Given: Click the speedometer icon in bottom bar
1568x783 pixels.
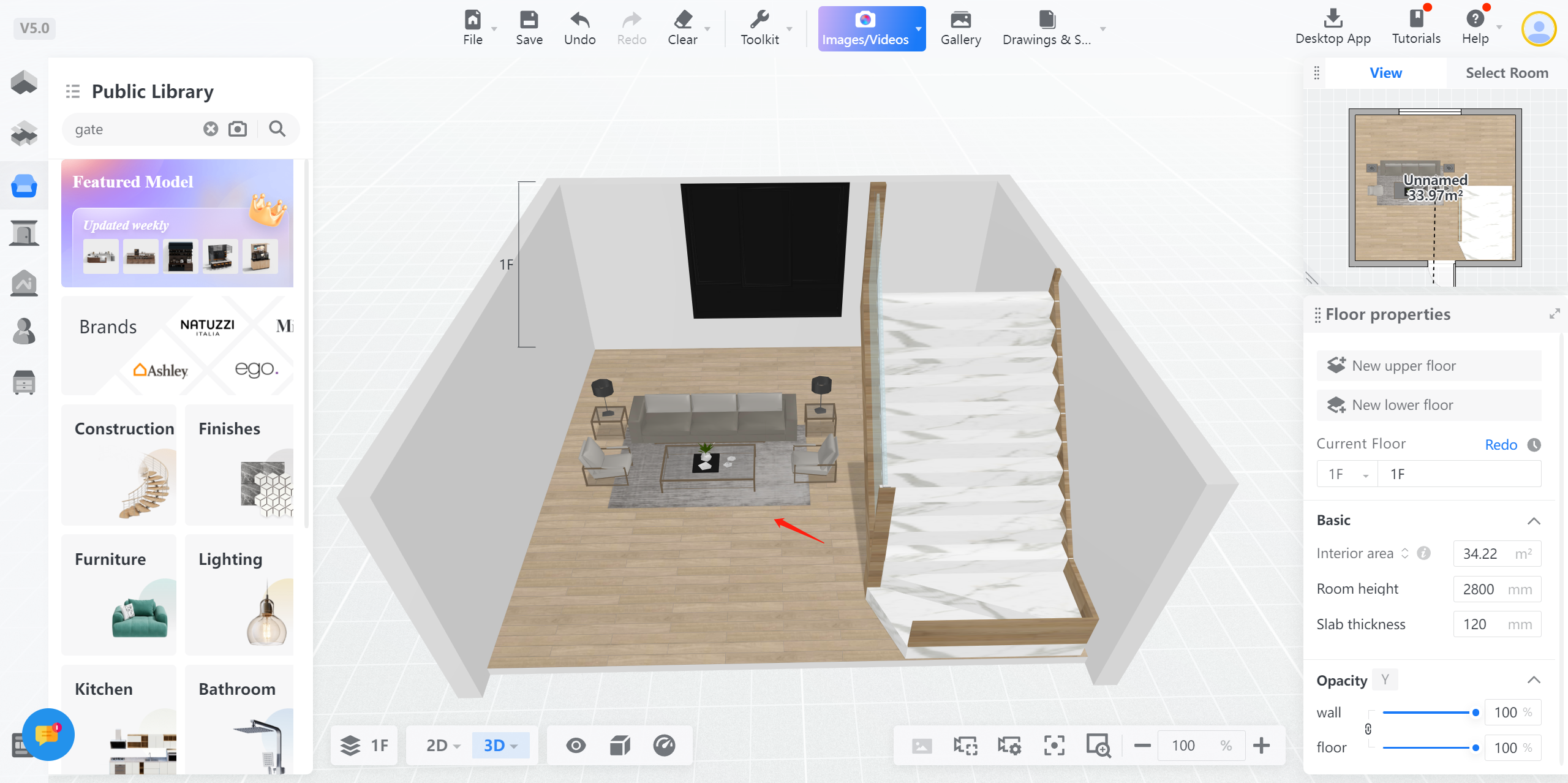Looking at the screenshot, I should click(x=664, y=745).
